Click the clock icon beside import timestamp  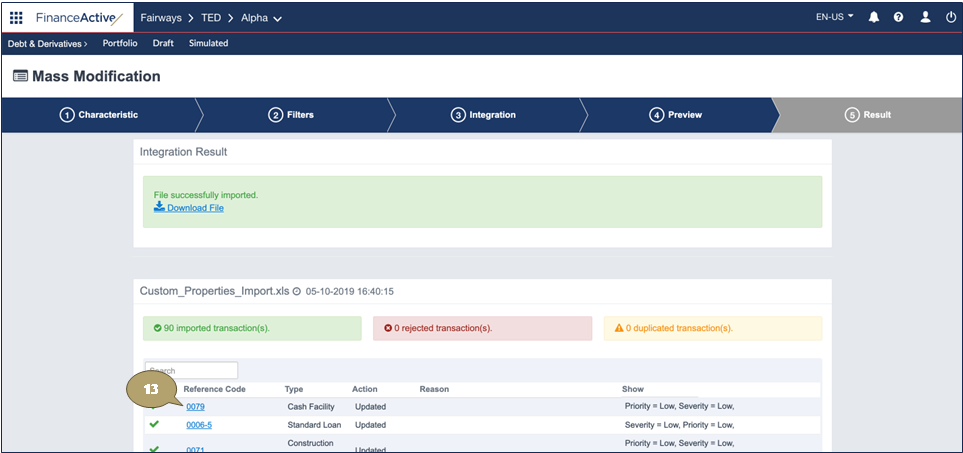point(296,292)
